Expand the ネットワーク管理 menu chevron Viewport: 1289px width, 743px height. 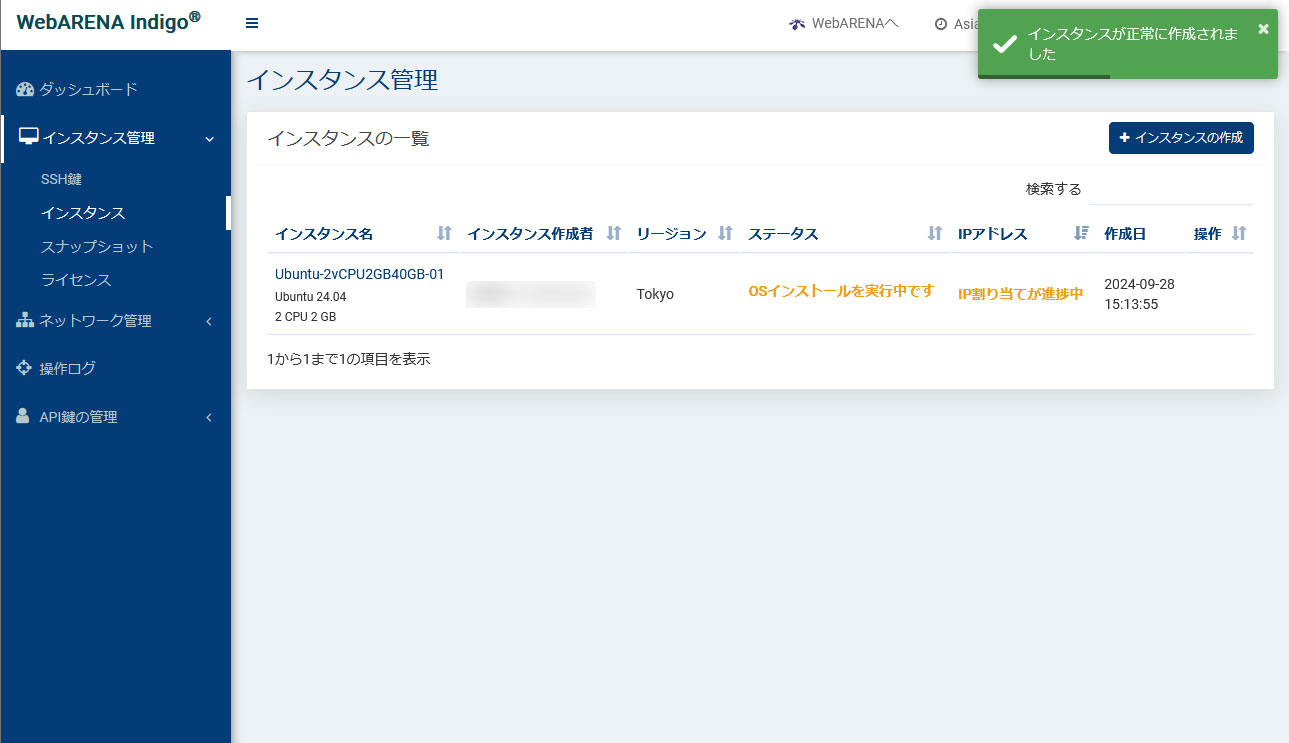pyautogui.click(x=209, y=321)
